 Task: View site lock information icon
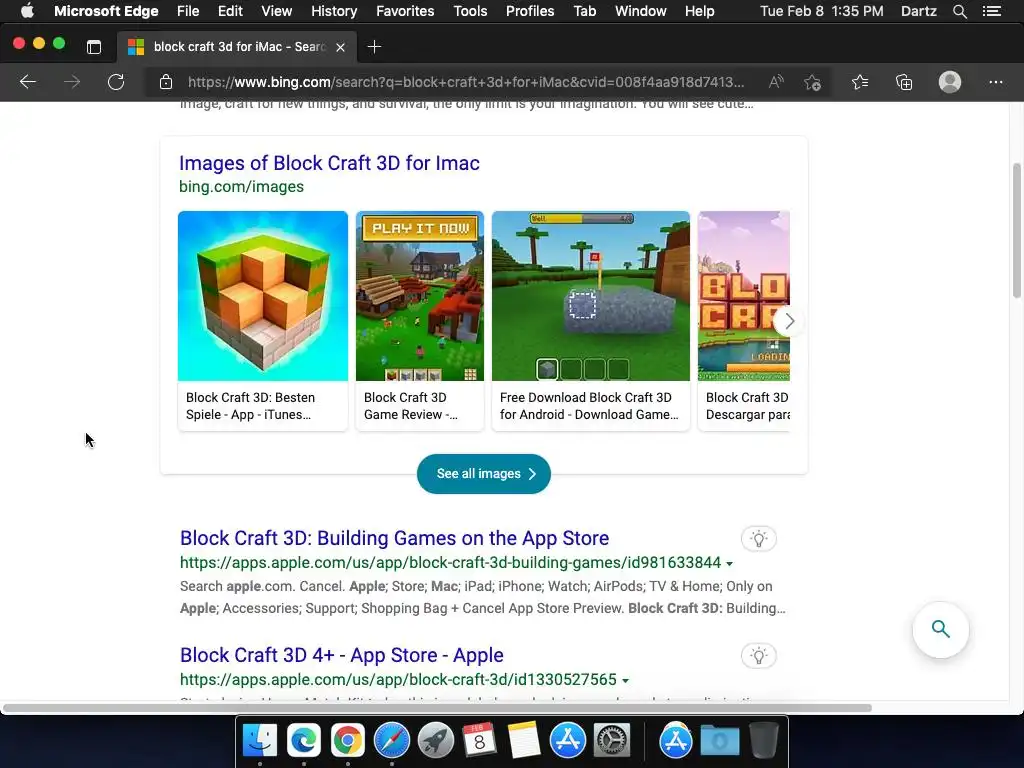[166, 82]
